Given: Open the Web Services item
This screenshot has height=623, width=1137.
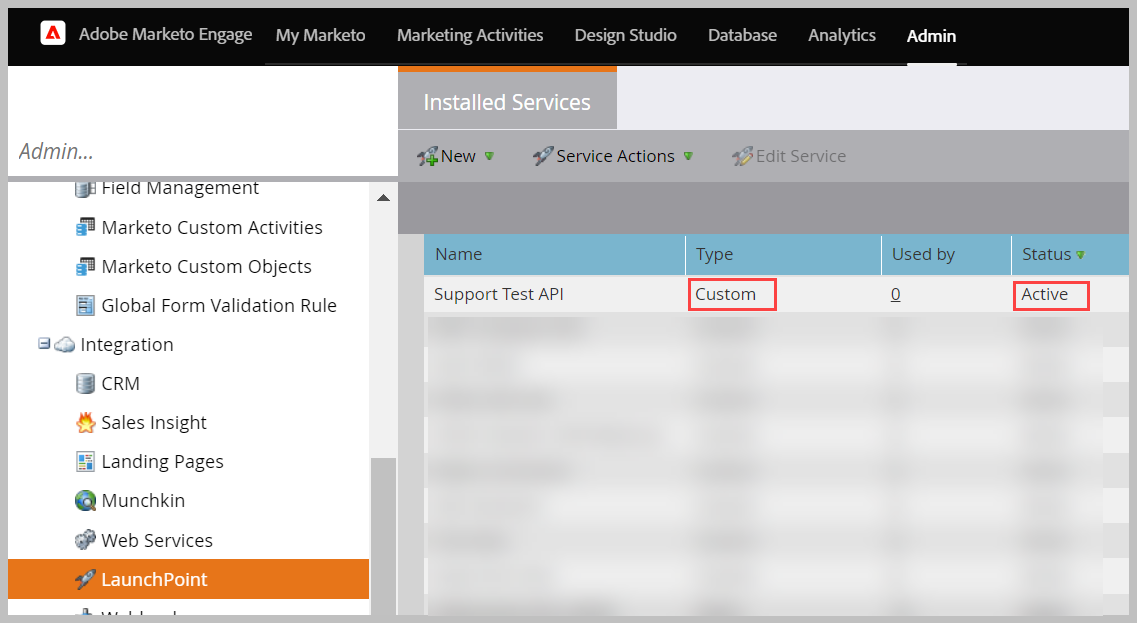Looking at the screenshot, I should click(157, 540).
